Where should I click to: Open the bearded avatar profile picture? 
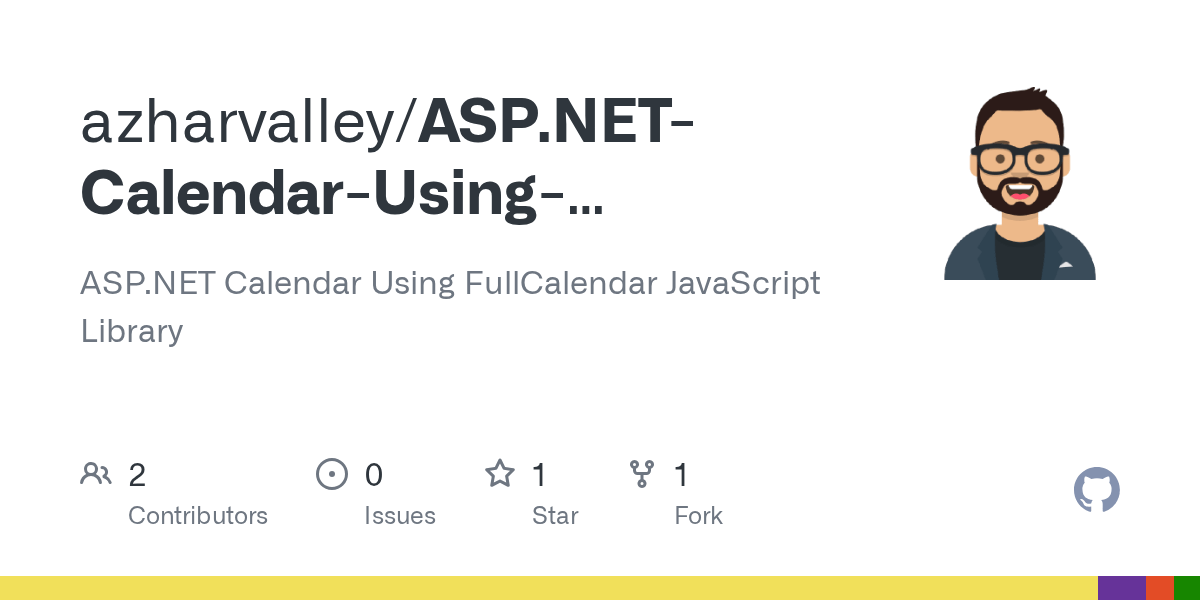(1020, 183)
